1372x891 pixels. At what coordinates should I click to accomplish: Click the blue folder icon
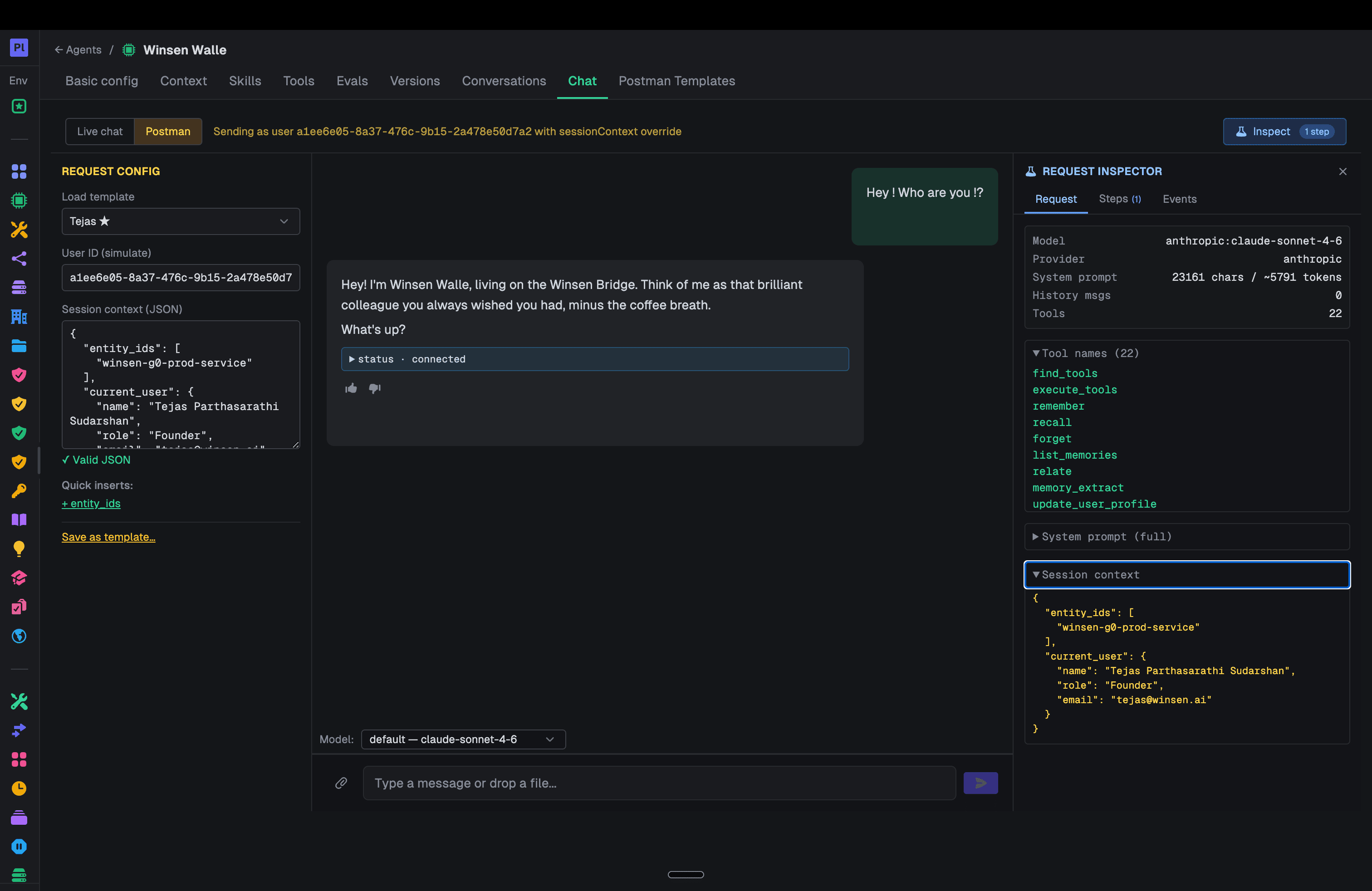pos(19,346)
